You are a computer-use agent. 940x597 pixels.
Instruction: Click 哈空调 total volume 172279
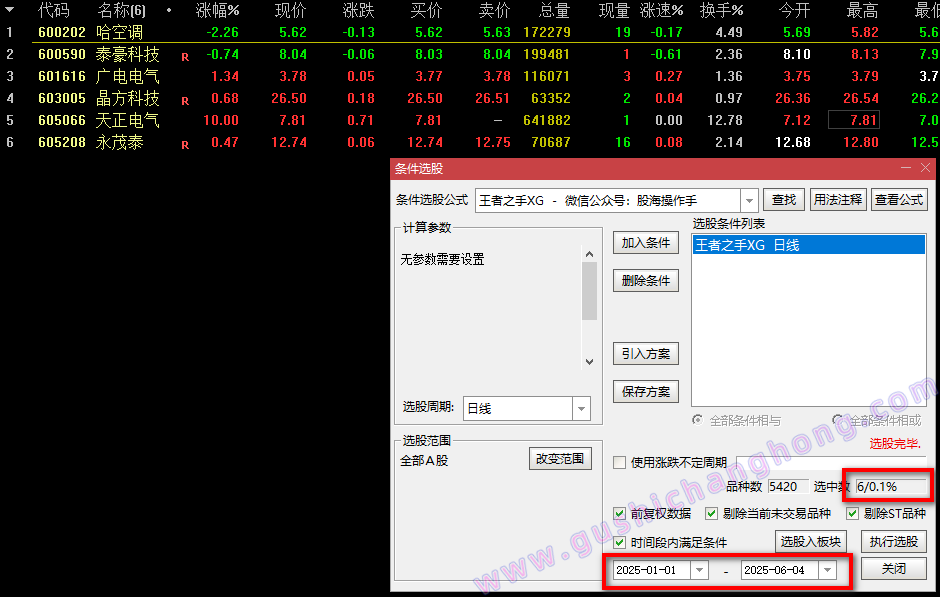[x=547, y=32]
